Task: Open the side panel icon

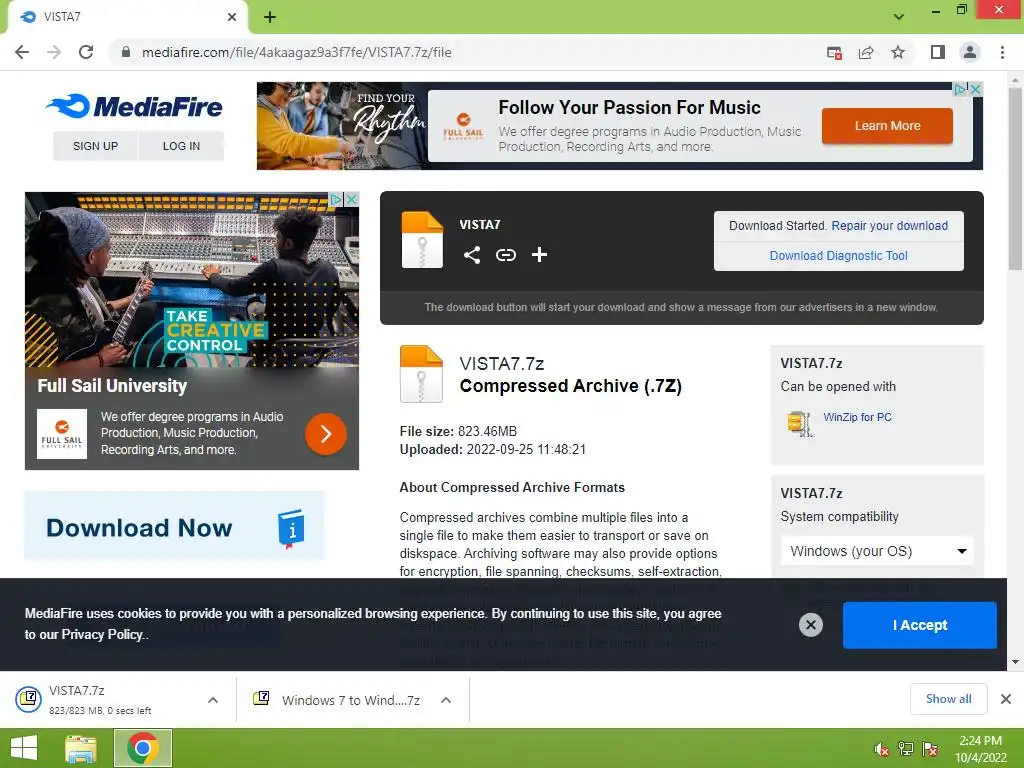Action: pos(938,52)
